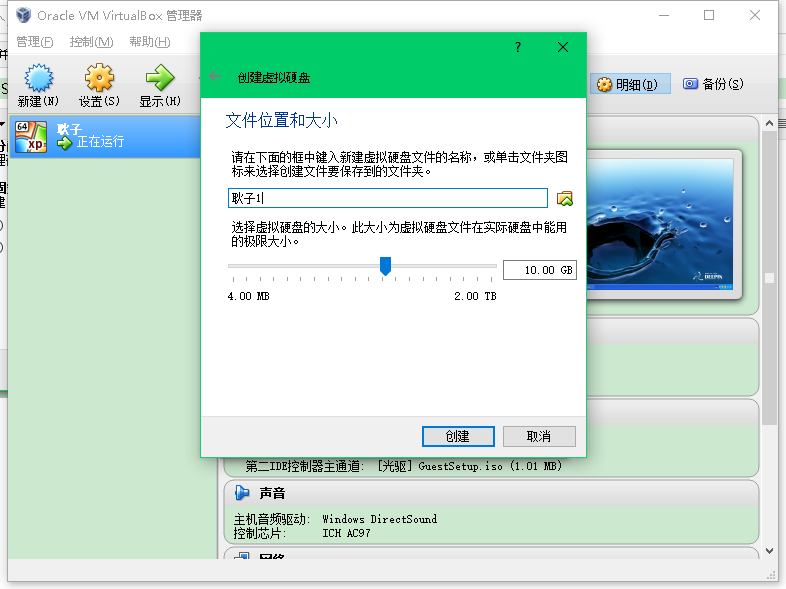Click the 声音 section header
786x589 pixels.
click(491, 493)
